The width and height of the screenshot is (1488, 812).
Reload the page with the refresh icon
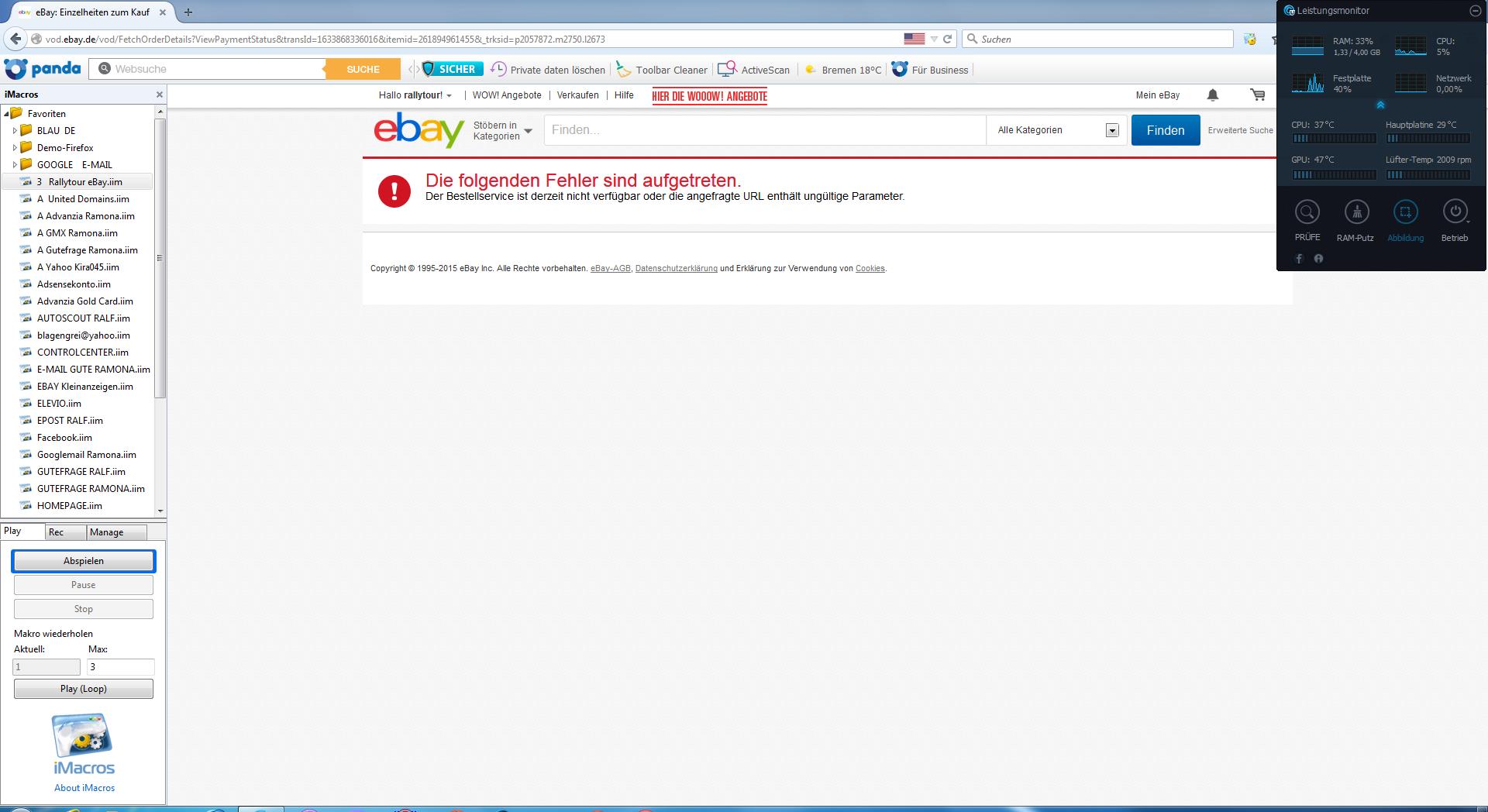point(947,39)
